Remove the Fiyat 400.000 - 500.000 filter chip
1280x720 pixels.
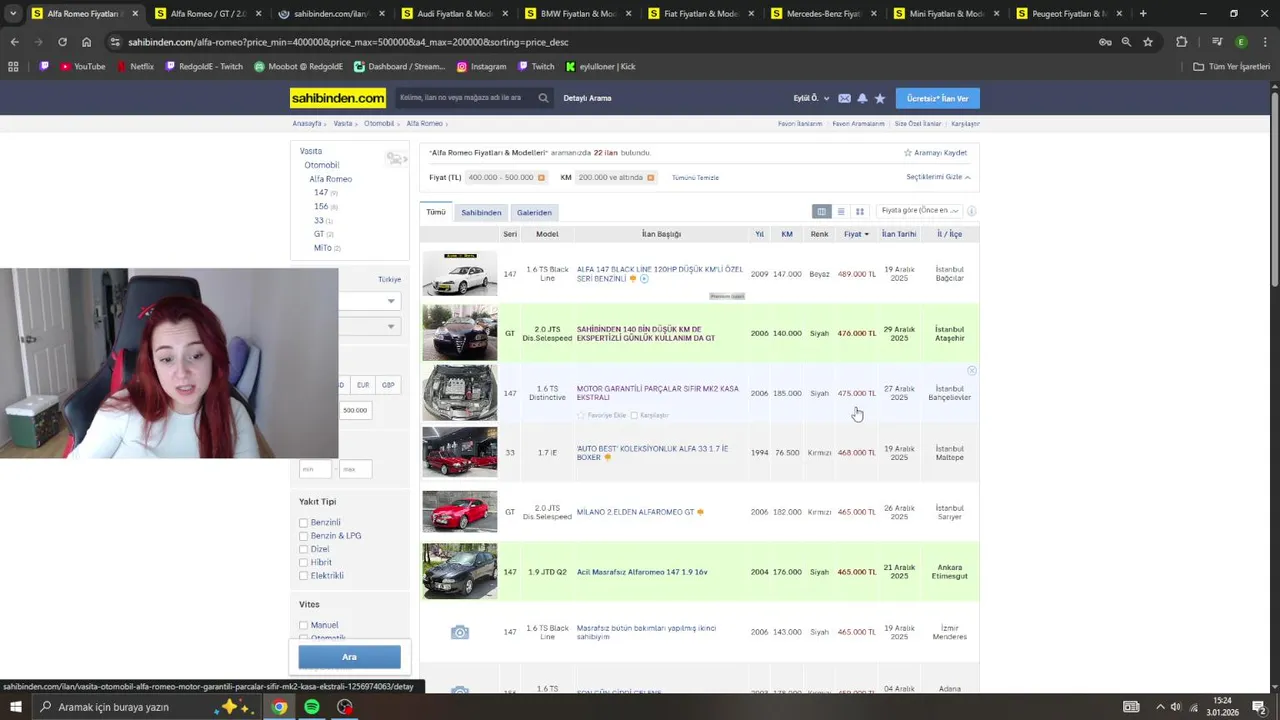pos(541,177)
